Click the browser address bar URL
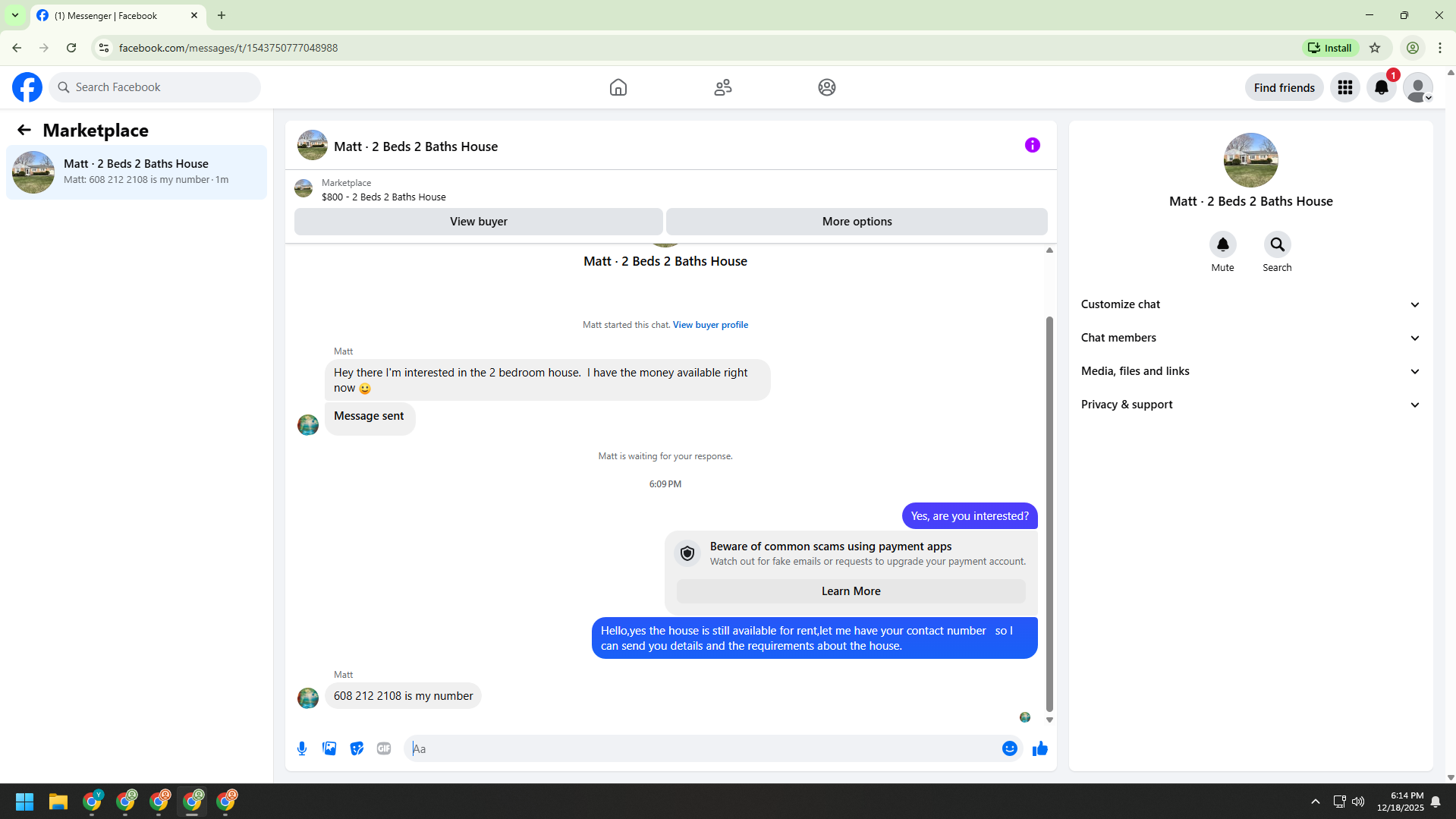Screen dimensions: 1456x819 (228, 48)
